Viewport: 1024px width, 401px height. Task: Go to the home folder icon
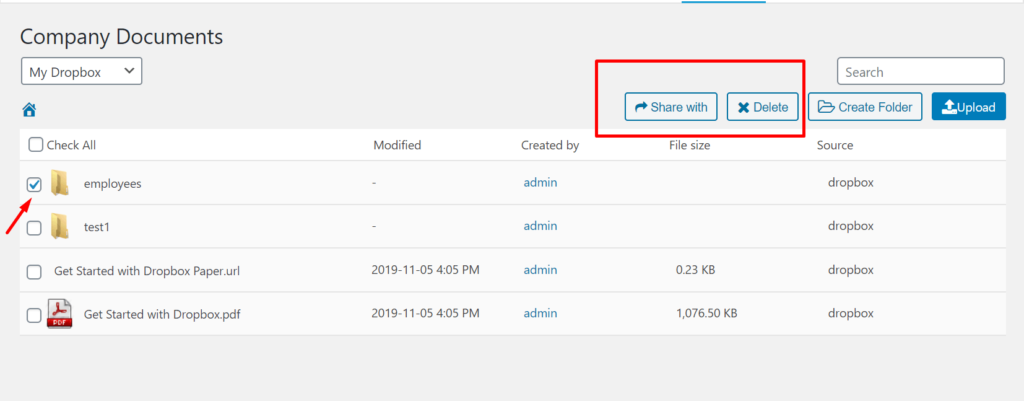(29, 110)
